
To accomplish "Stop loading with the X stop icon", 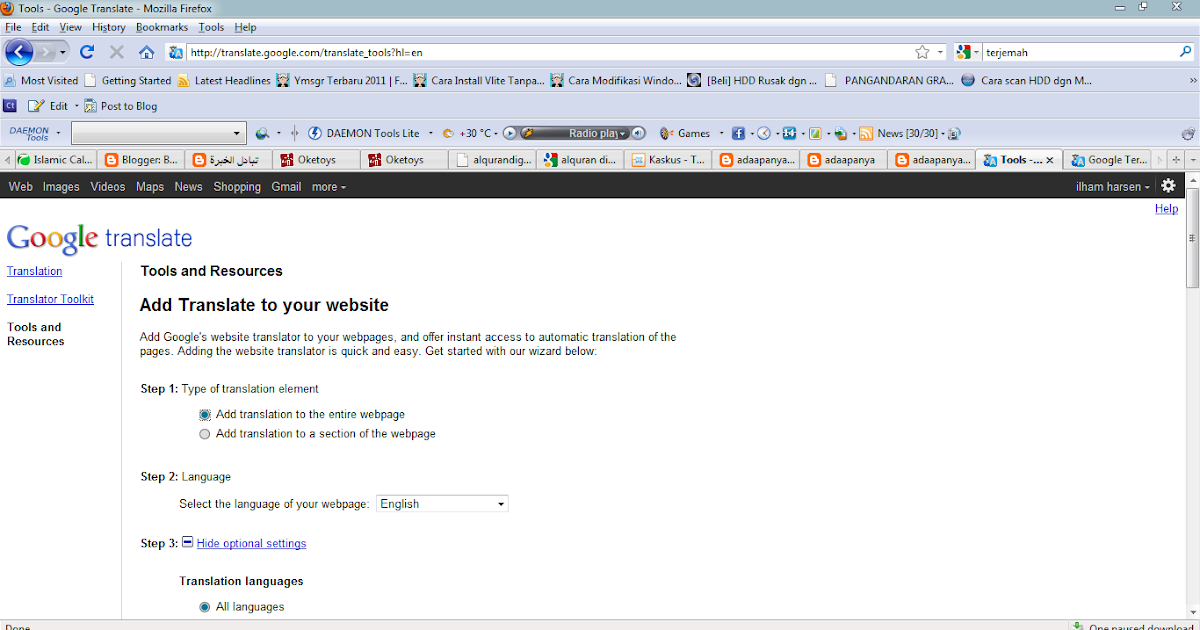I will 116,52.
